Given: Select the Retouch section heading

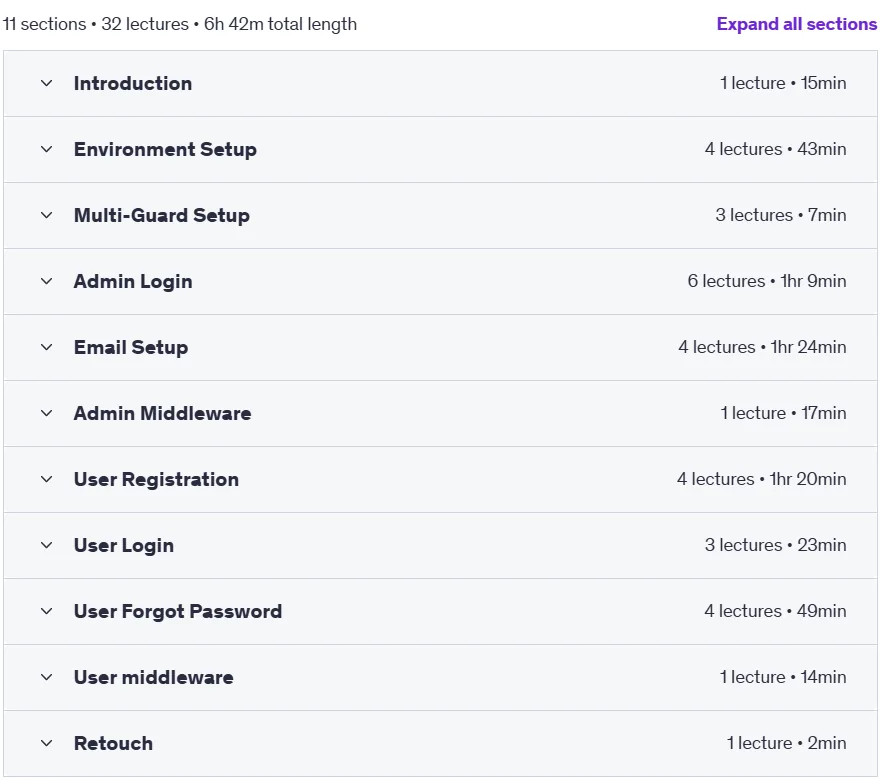Looking at the screenshot, I should [x=113, y=744].
